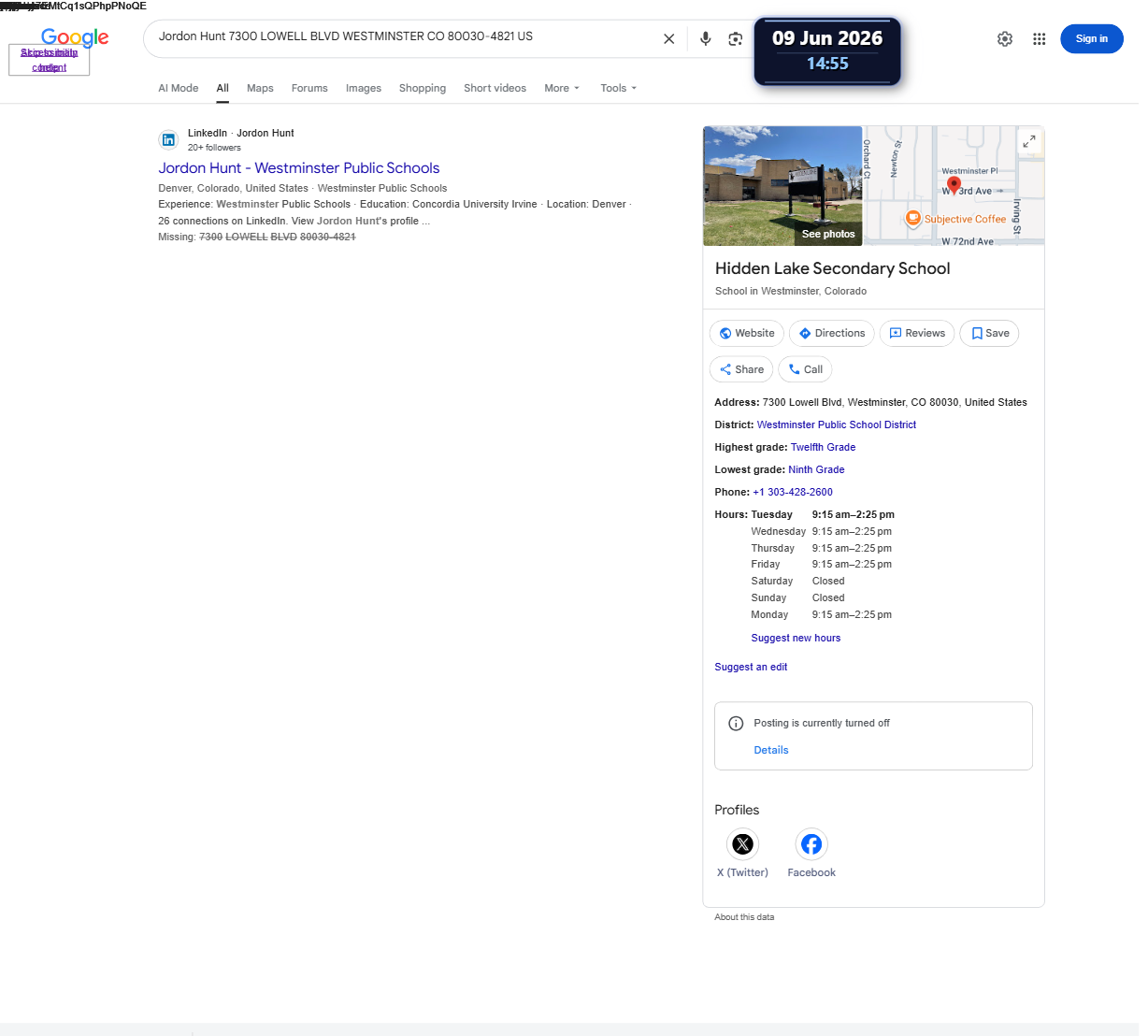Click the Saturday Closed hours row
This screenshot has width=1148, height=1036.
(x=797, y=581)
